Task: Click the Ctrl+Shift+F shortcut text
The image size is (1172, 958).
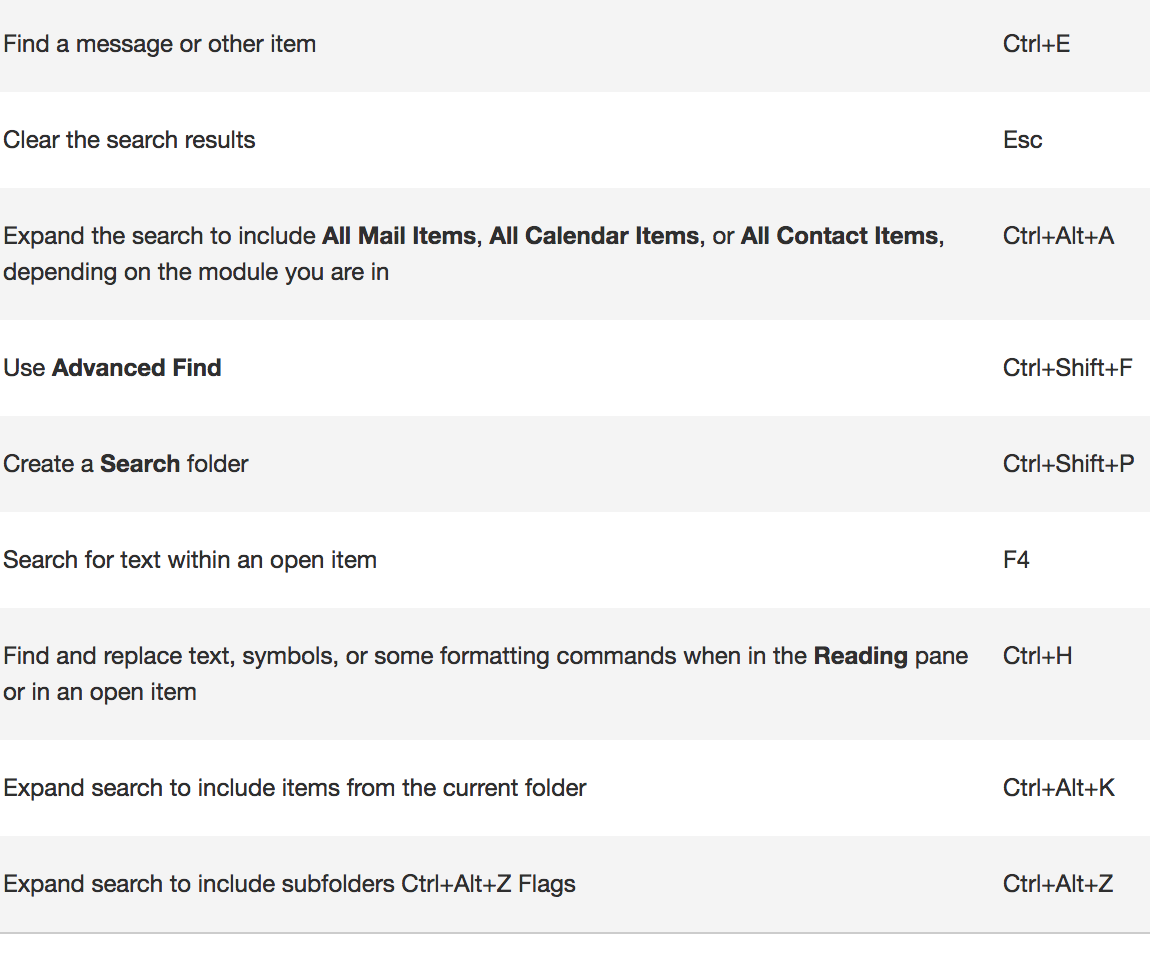Action: coord(1067,368)
